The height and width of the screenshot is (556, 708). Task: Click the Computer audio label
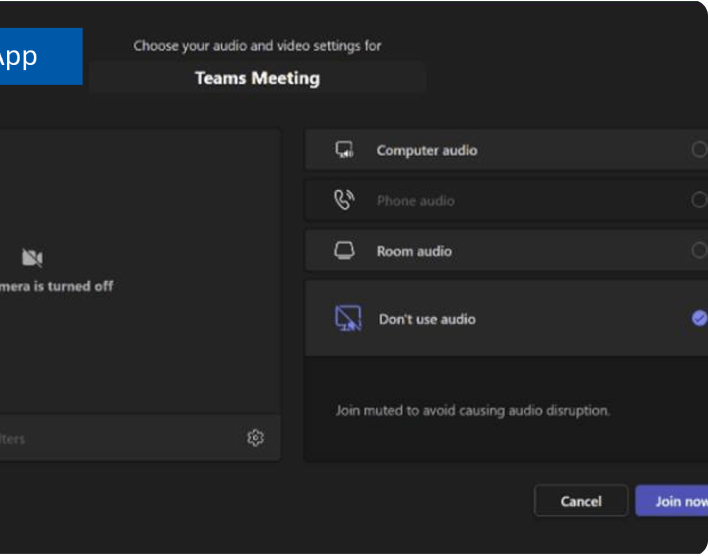coord(427,150)
